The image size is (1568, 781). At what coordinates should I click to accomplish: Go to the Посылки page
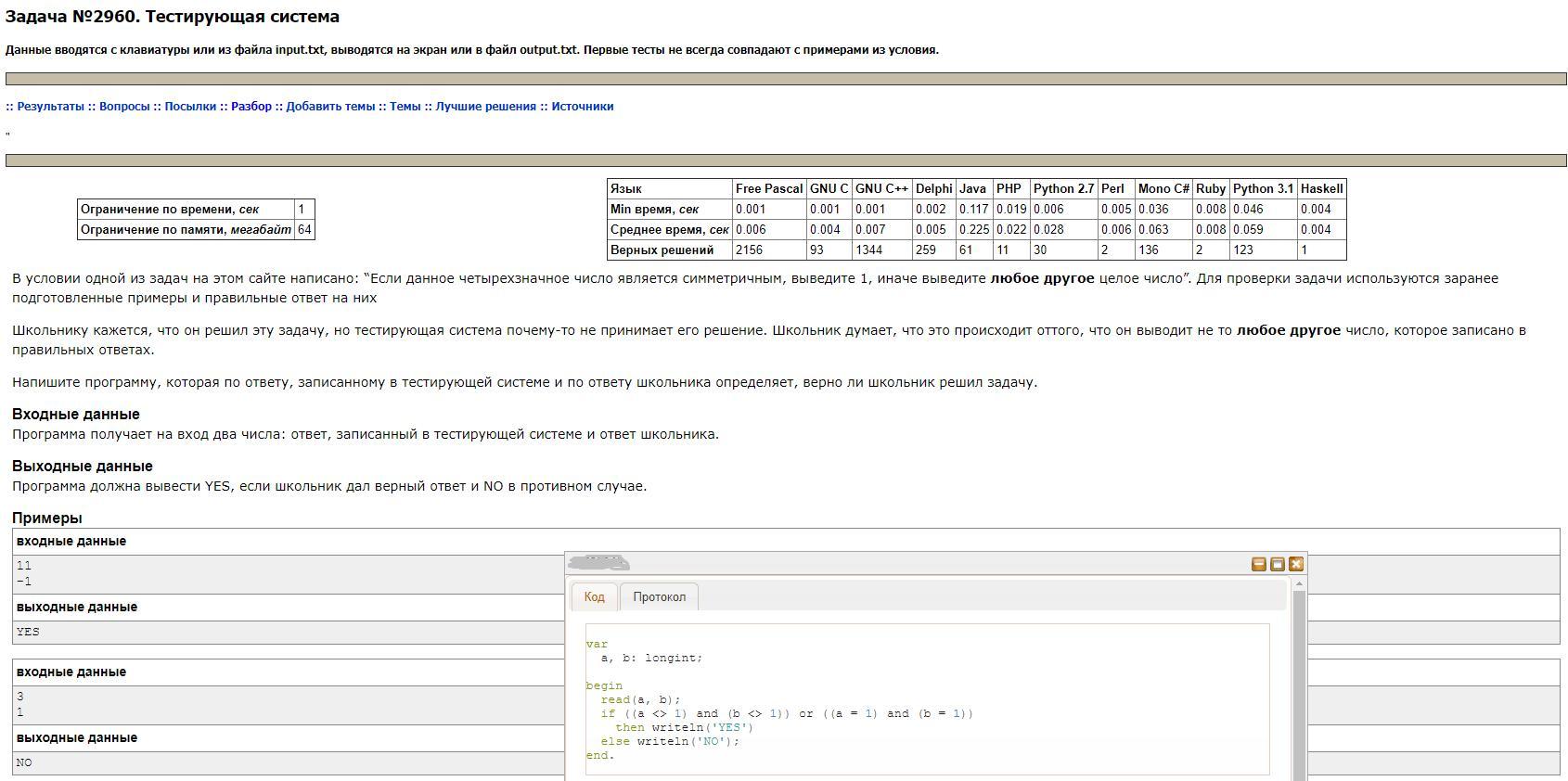pos(190,107)
